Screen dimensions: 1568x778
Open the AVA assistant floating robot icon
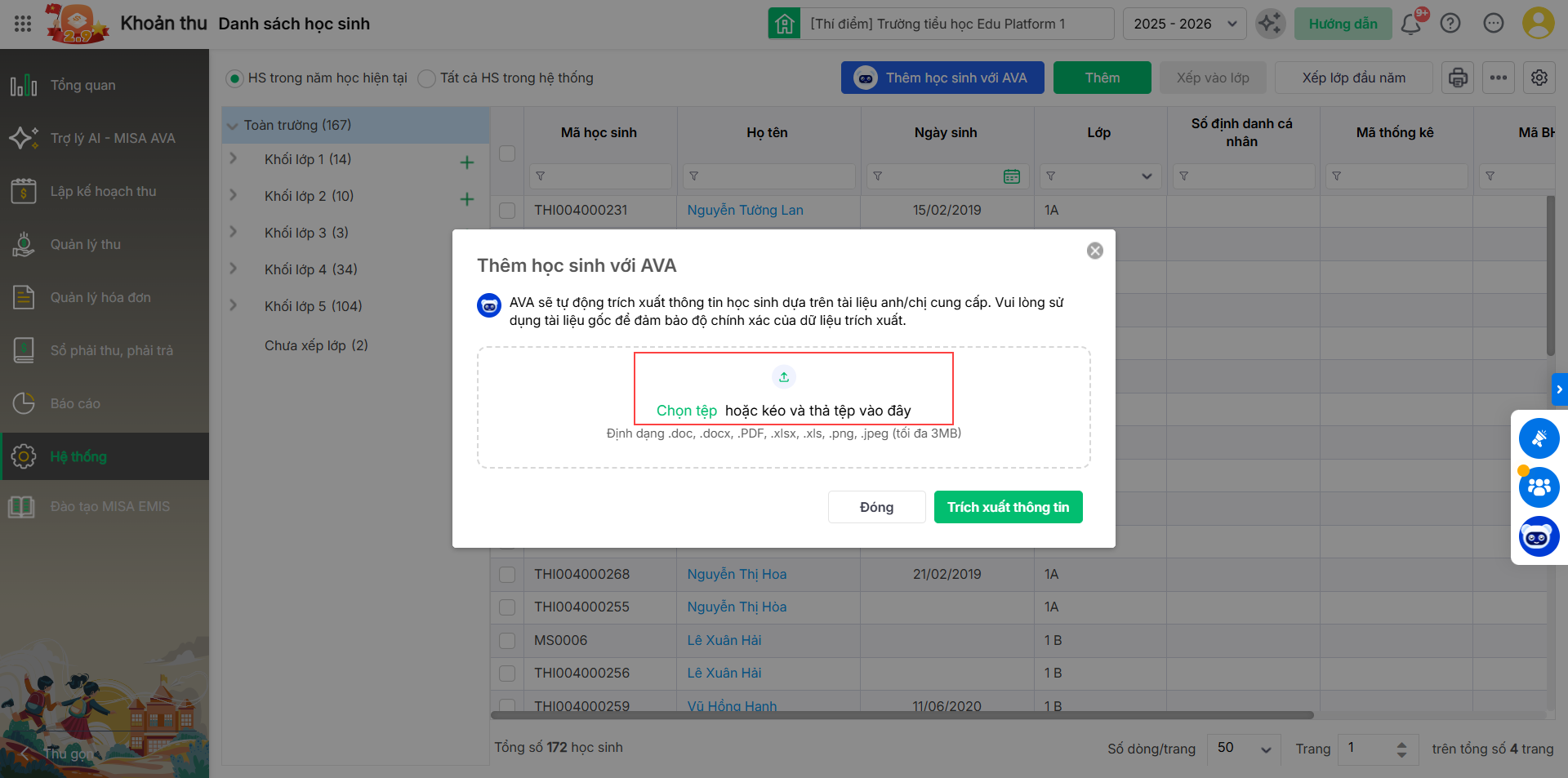click(x=1539, y=536)
